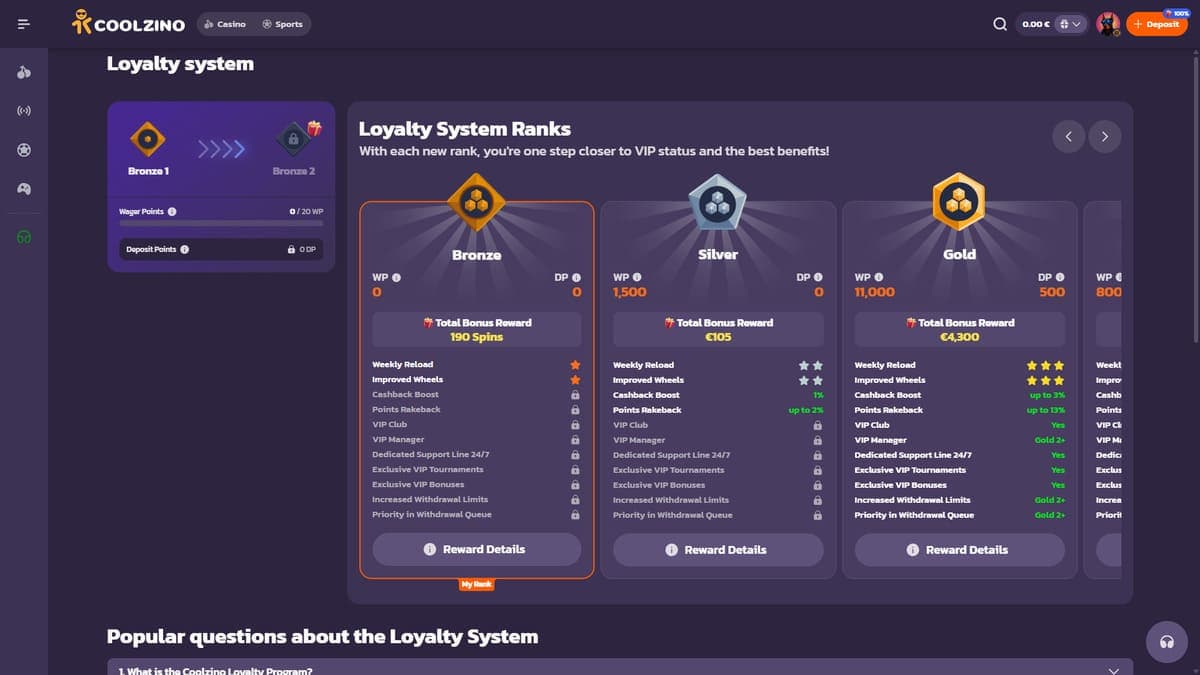Click Gold card DP info icon

point(1060,277)
